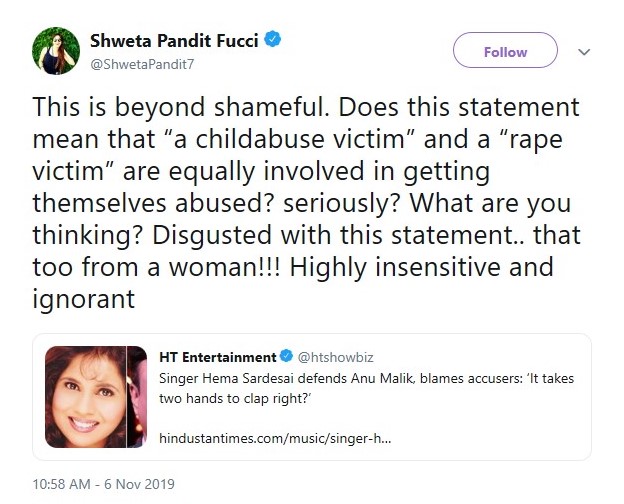The image size is (624, 504).
Task: Click the Follow button
Action: pyautogui.click(x=505, y=50)
